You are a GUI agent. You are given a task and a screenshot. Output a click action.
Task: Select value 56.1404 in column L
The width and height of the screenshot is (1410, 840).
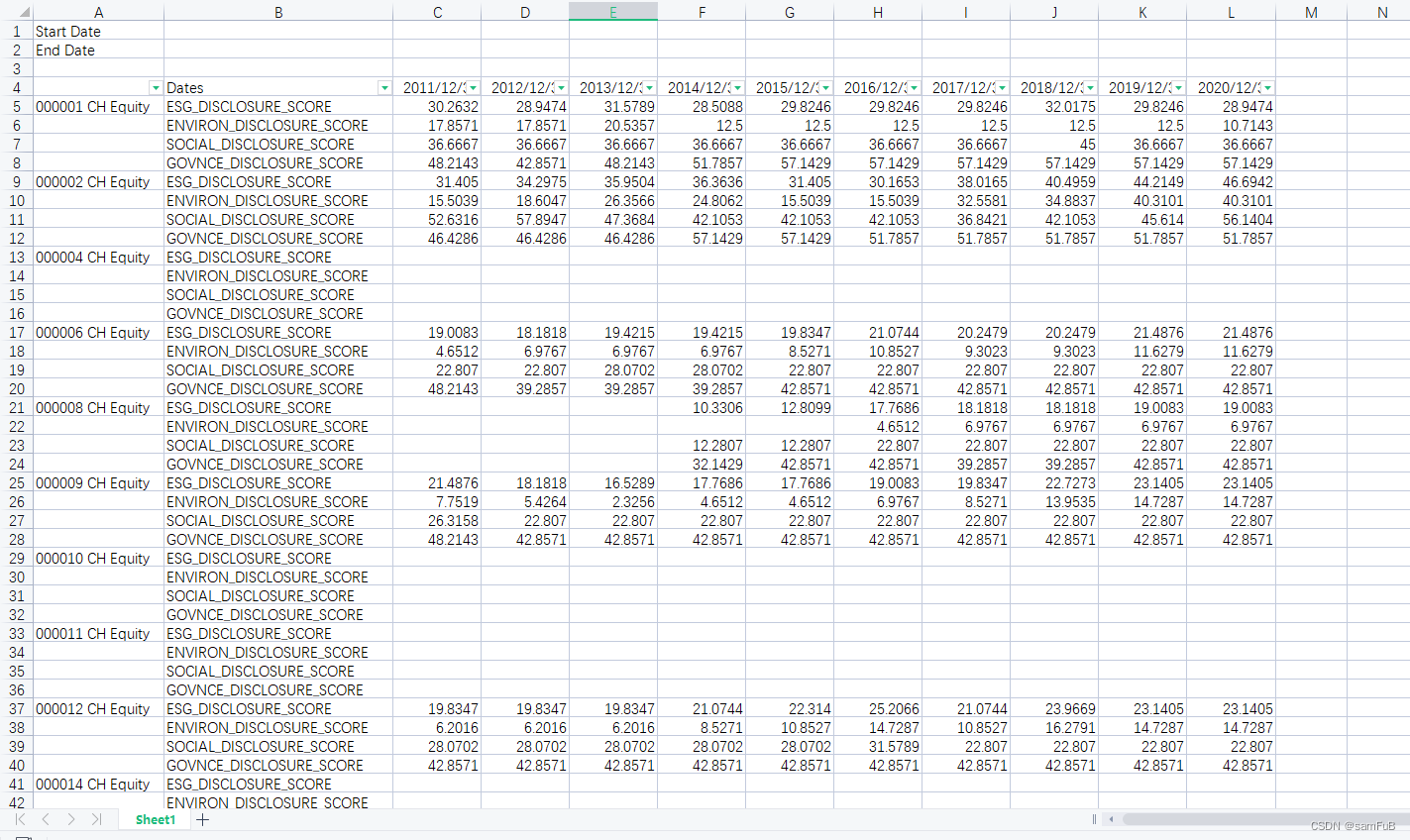click(1232, 220)
